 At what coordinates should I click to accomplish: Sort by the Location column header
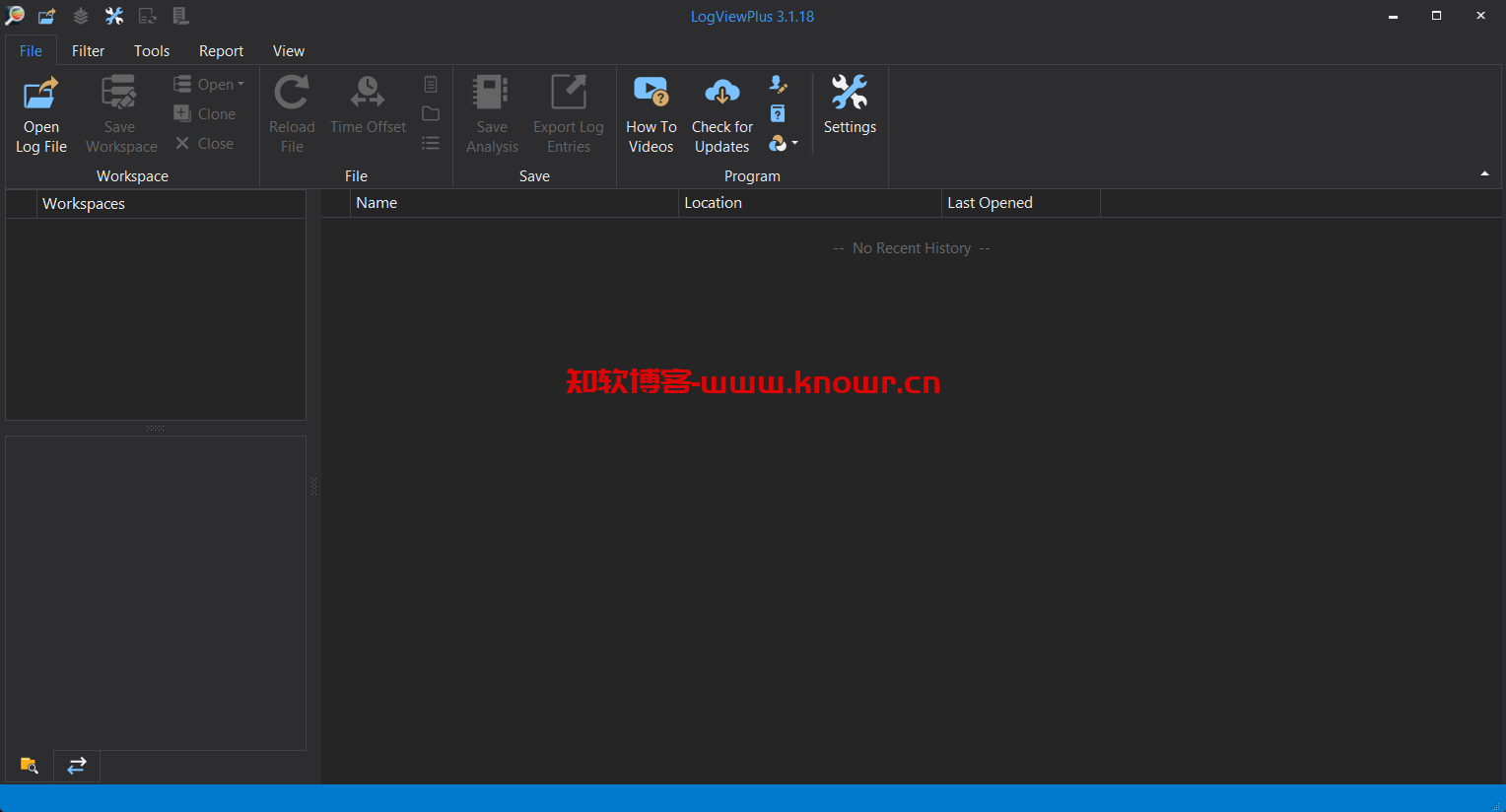[810, 203]
